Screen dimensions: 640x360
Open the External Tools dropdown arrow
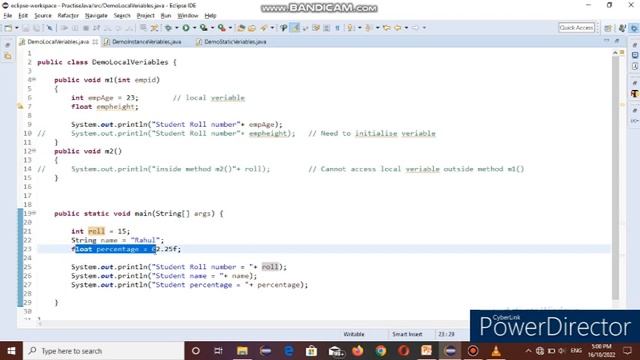(x=230, y=28)
